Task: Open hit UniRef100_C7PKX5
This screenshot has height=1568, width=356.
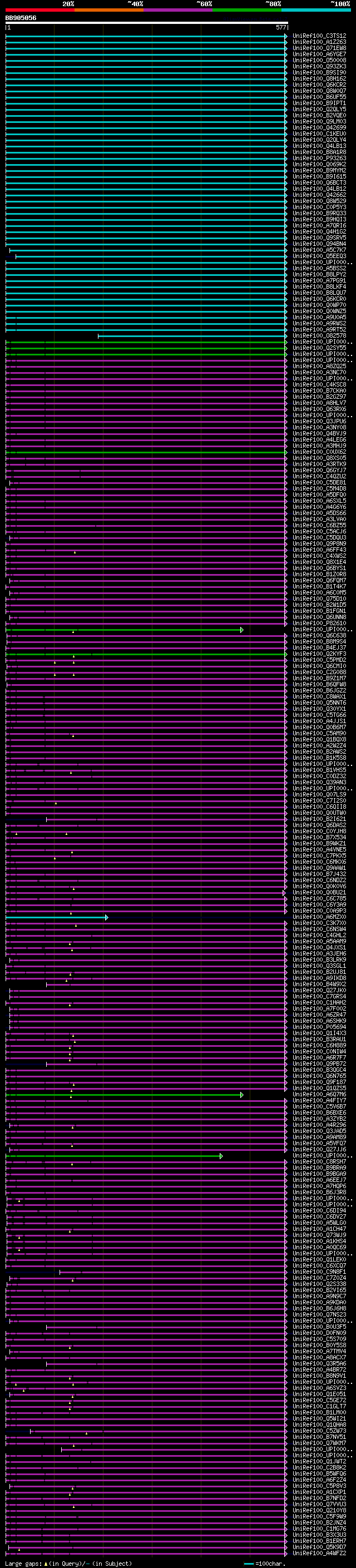Action: [319, 856]
